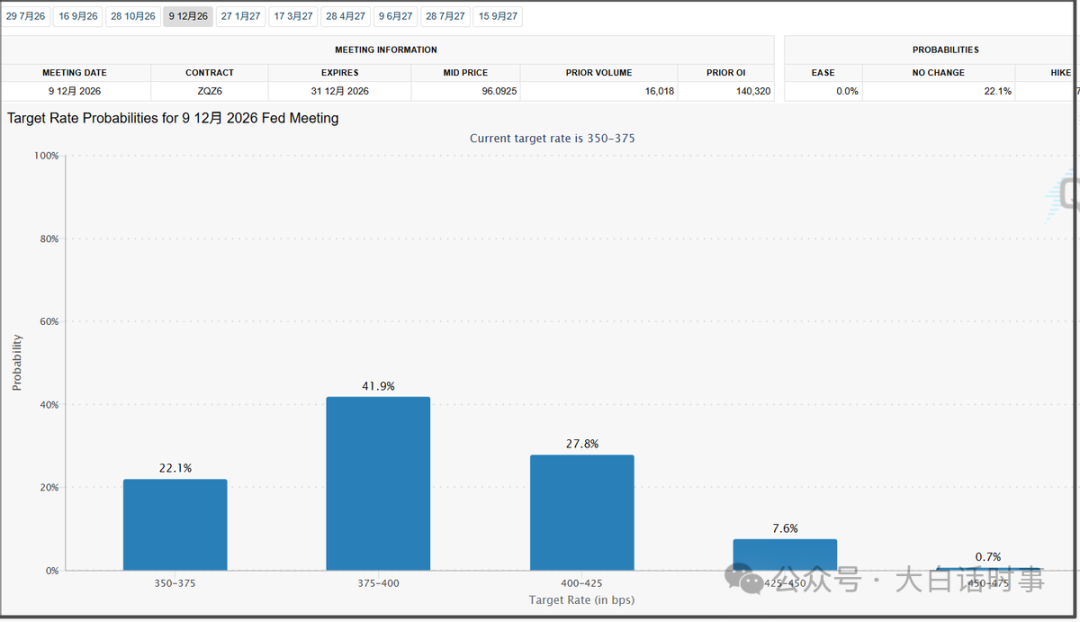This screenshot has width=1080, height=622.
Task: Switch to the 9 6月27 meeting tab
Action: (x=395, y=17)
